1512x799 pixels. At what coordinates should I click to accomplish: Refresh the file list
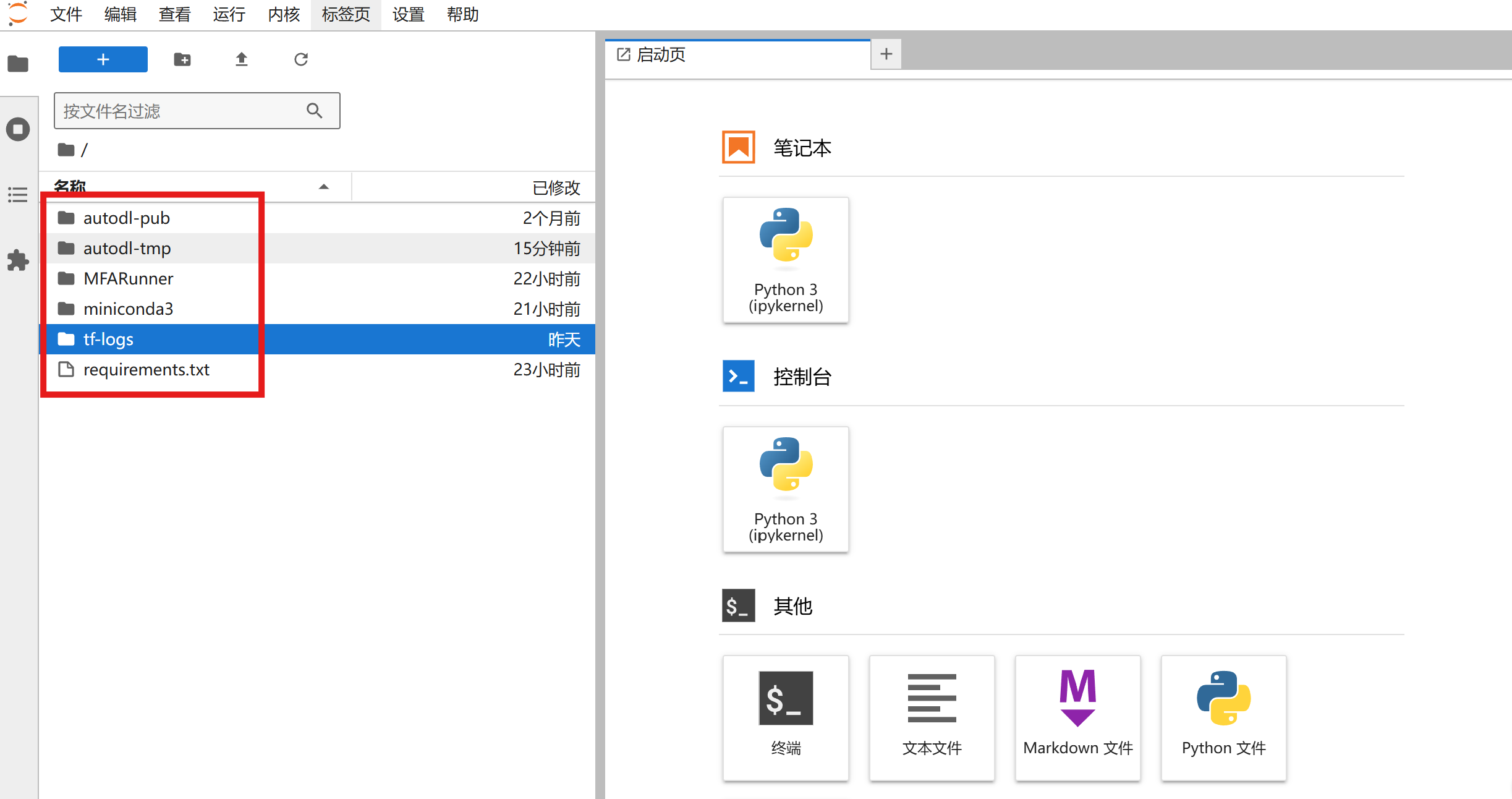pyautogui.click(x=301, y=59)
